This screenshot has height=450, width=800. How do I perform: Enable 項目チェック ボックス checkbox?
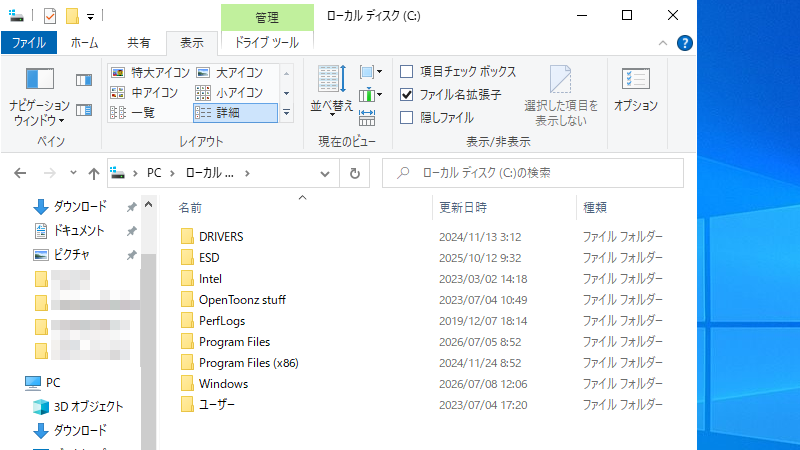(407, 71)
